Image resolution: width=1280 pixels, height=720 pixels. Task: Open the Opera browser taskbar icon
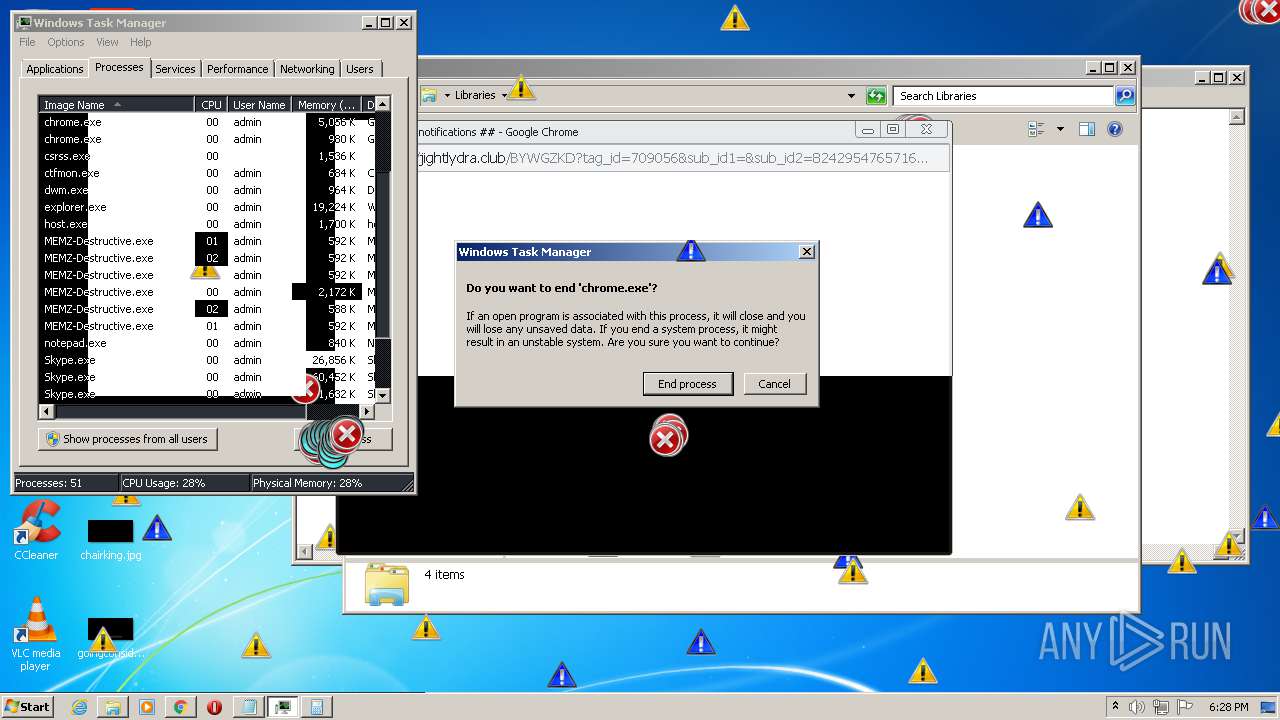[214, 707]
